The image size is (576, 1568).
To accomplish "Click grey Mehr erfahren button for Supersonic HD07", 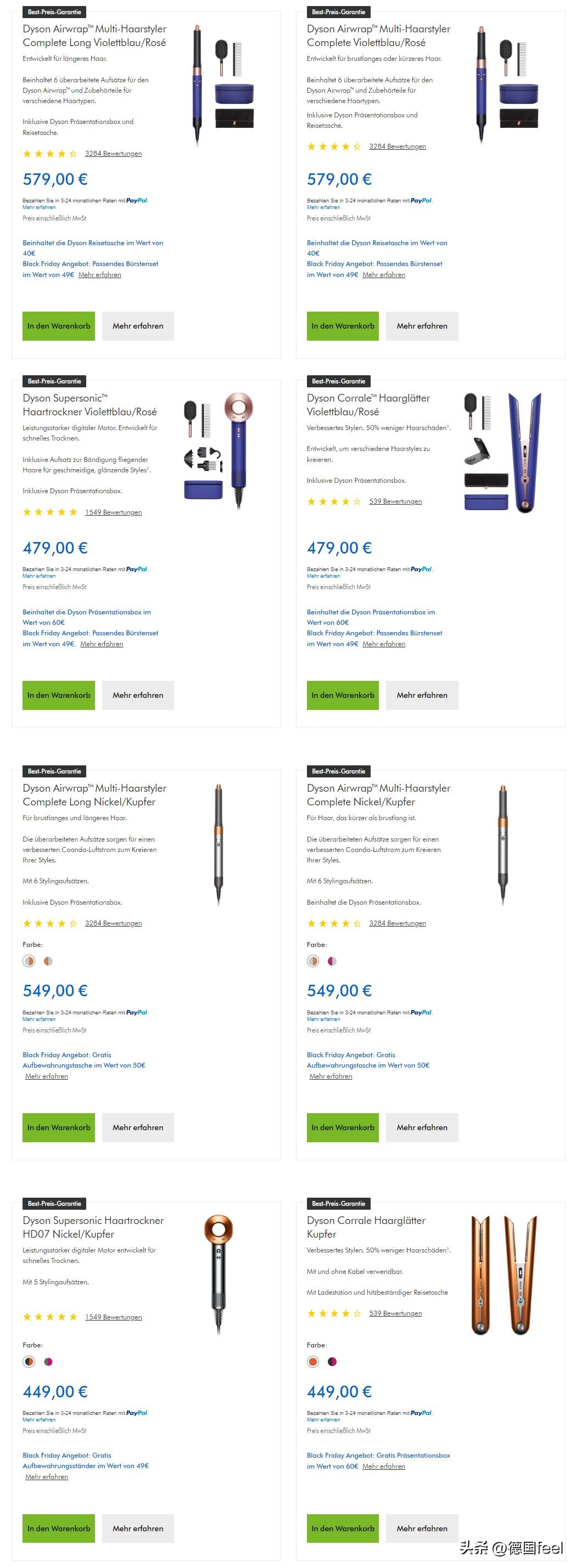I will coord(138,1528).
